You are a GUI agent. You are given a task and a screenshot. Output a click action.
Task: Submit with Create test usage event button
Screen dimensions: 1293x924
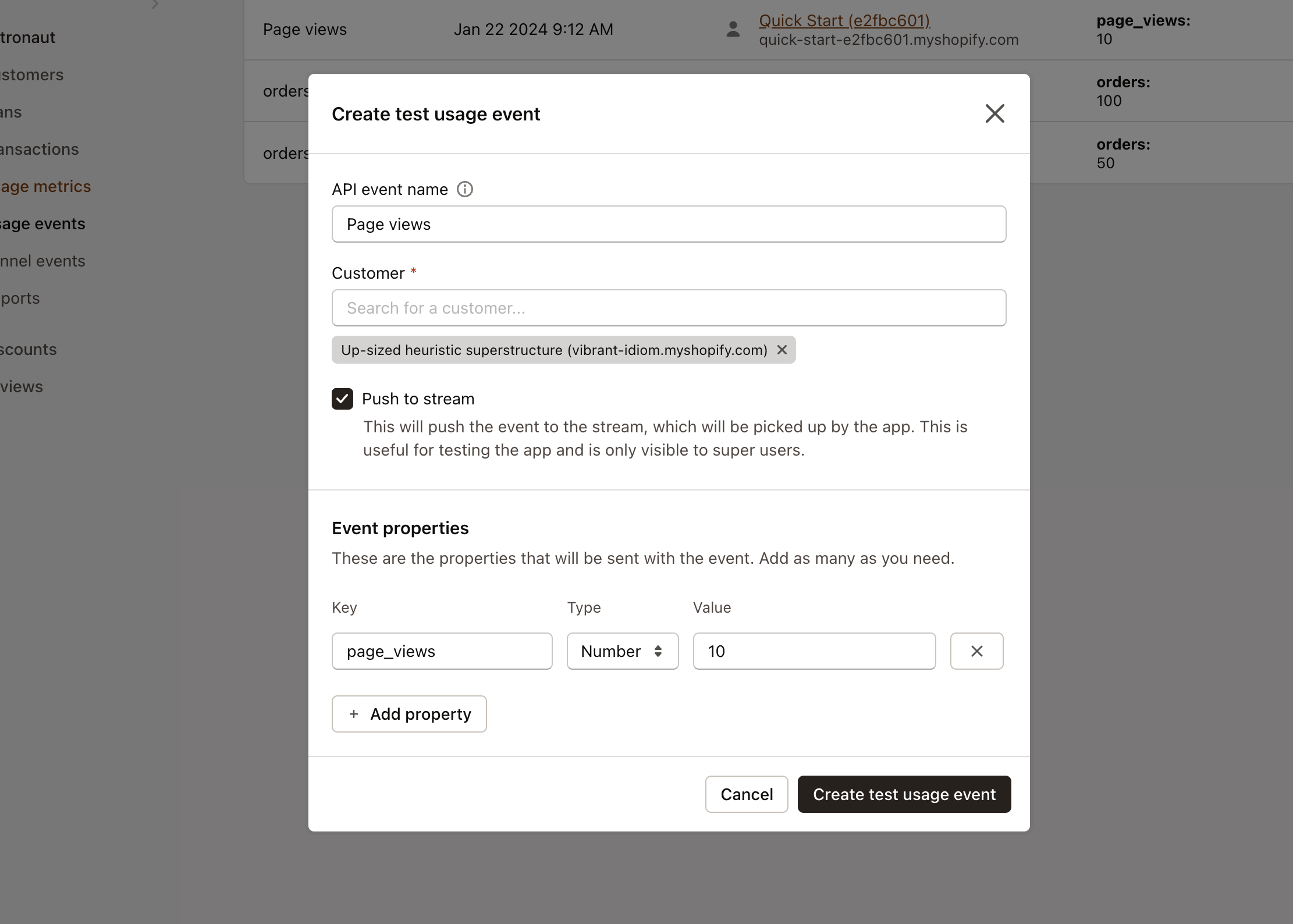click(x=903, y=794)
